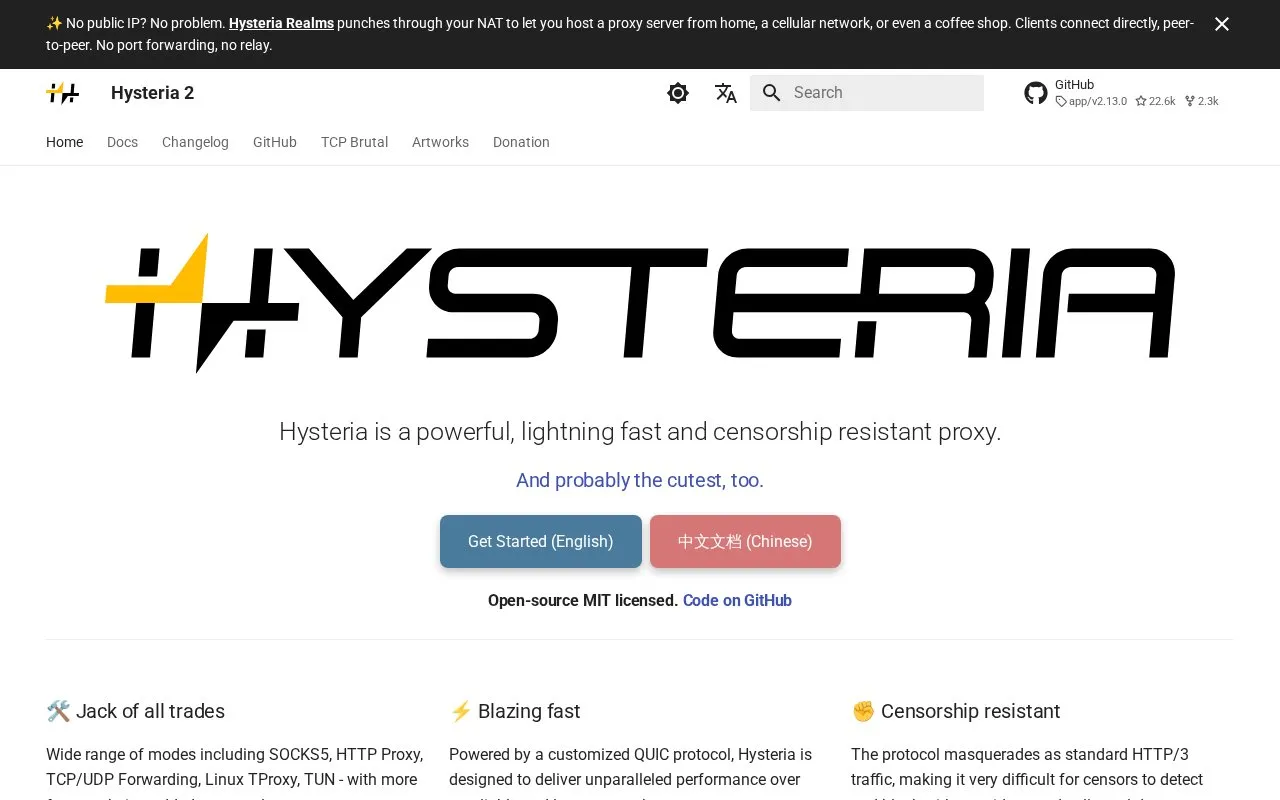This screenshot has width=1280, height=800.
Task: Click the large Hysteria banner logo
Action: coord(640,303)
